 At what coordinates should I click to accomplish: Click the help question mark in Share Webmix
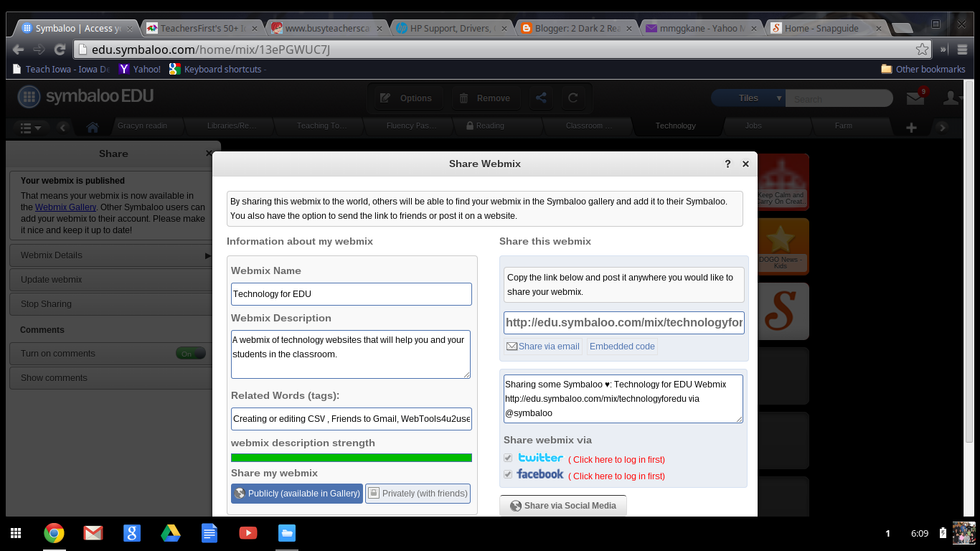[727, 164]
